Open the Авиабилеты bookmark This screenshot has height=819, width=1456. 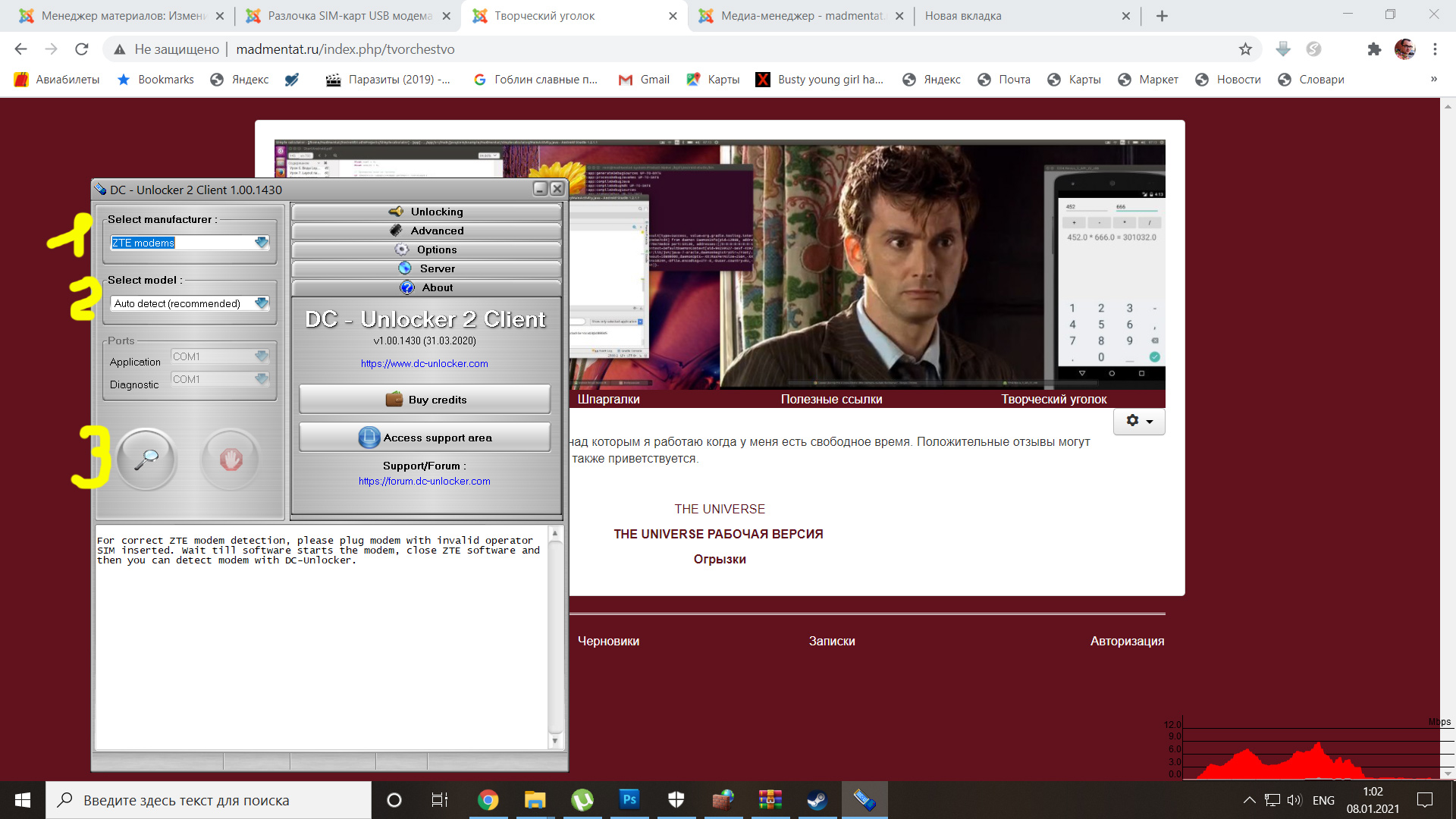57,80
